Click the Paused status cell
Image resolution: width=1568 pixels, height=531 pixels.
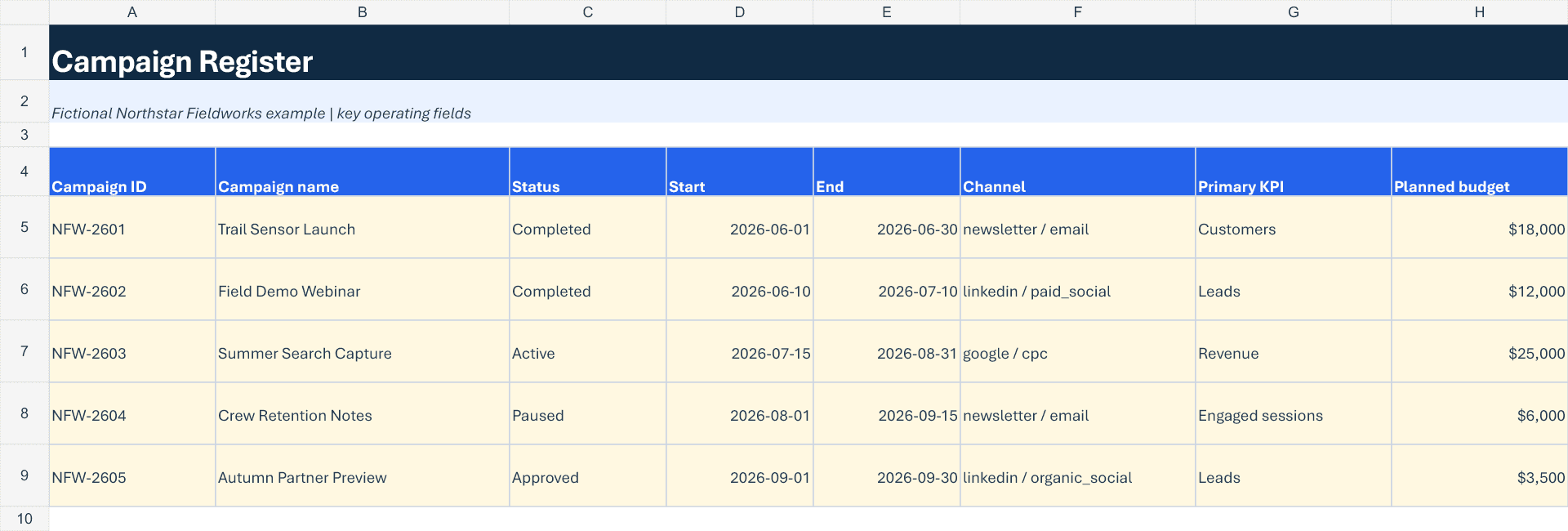(588, 414)
